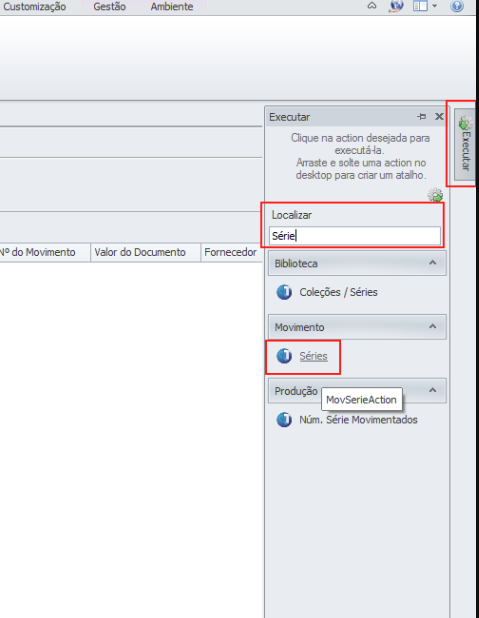The image size is (479, 618).
Task: Collapse the ribbon with the up chevron
Action: pyautogui.click(x=372, y=6)
